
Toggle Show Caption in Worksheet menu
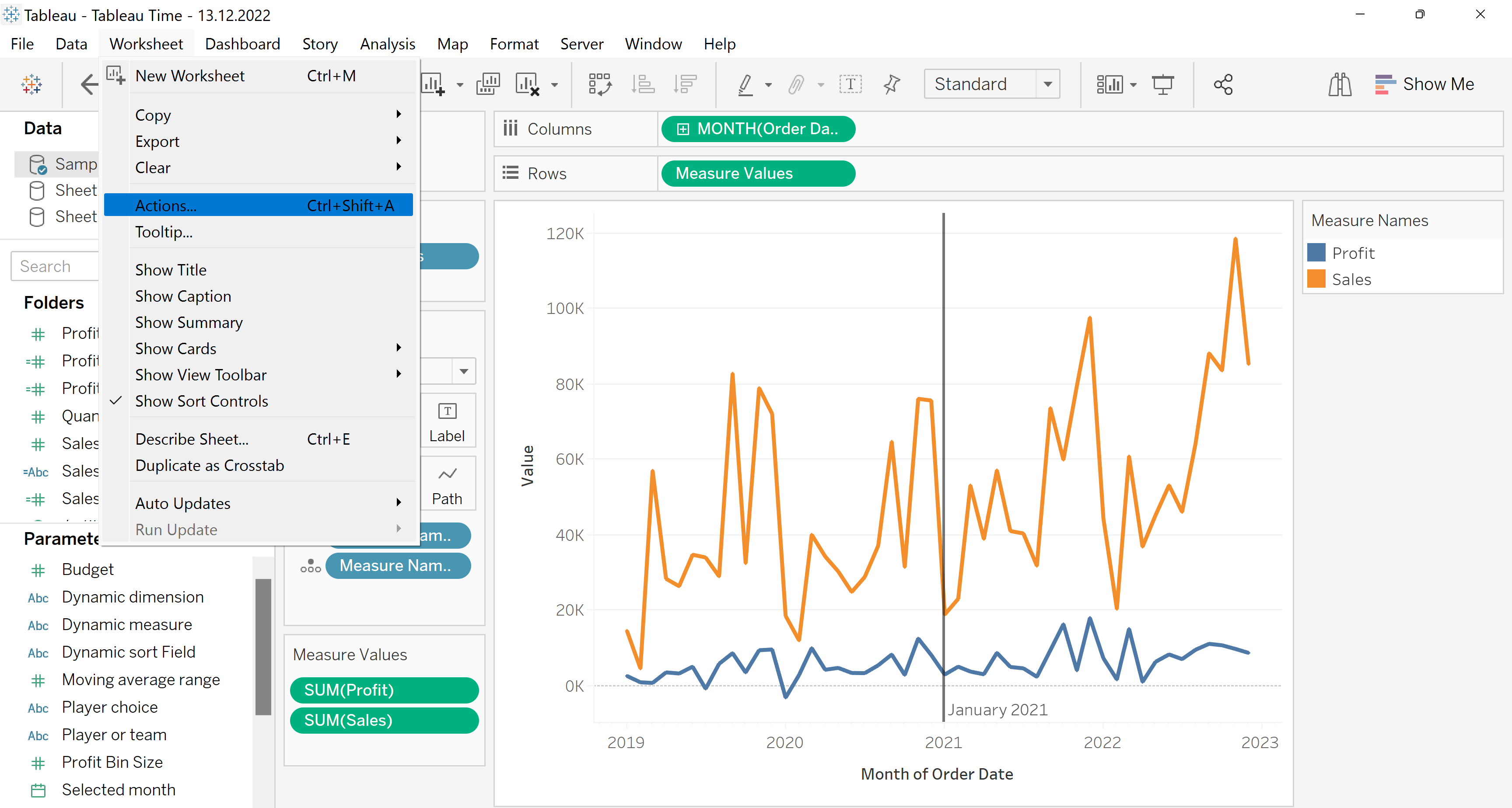click(183, 296)
